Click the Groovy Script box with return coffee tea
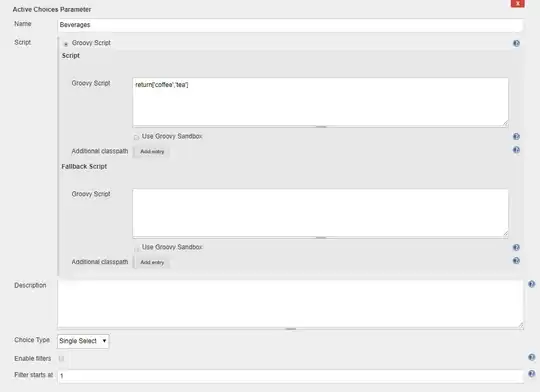The image size is (540, 392). [320, 102]
